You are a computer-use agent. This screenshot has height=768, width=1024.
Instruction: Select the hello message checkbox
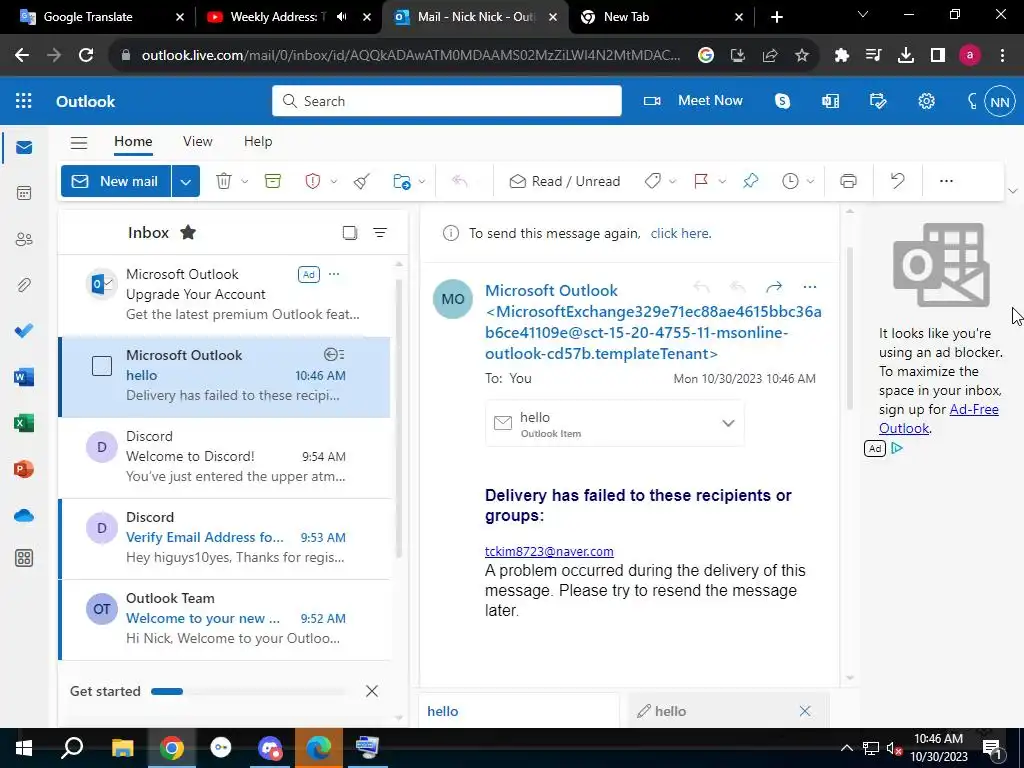click(102, 366)
